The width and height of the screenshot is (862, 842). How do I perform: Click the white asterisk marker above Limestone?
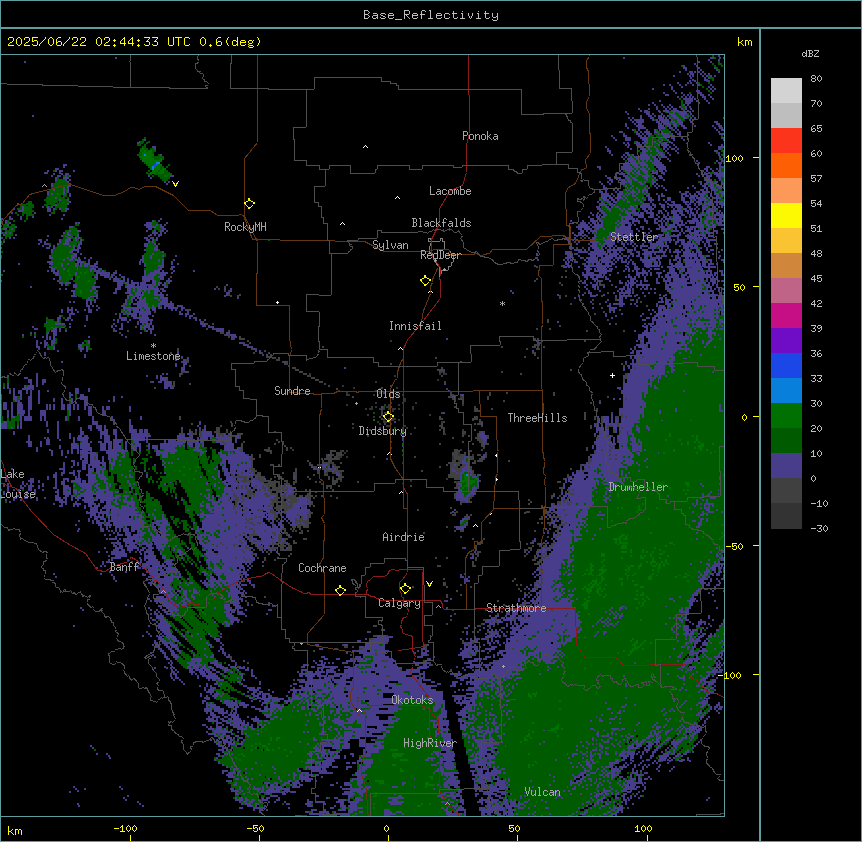(153, 345)
